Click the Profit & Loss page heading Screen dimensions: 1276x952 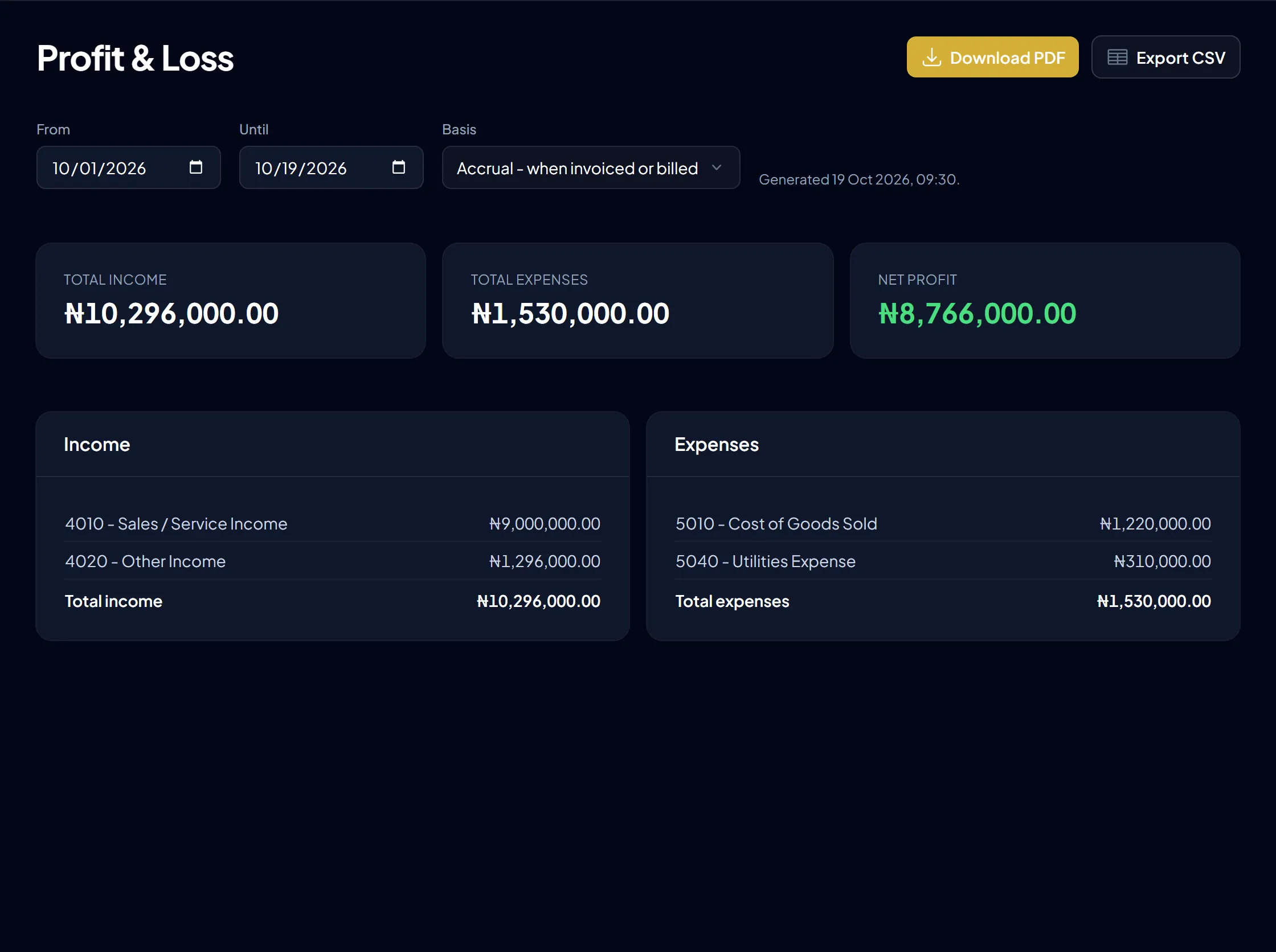tap(136, 58)
